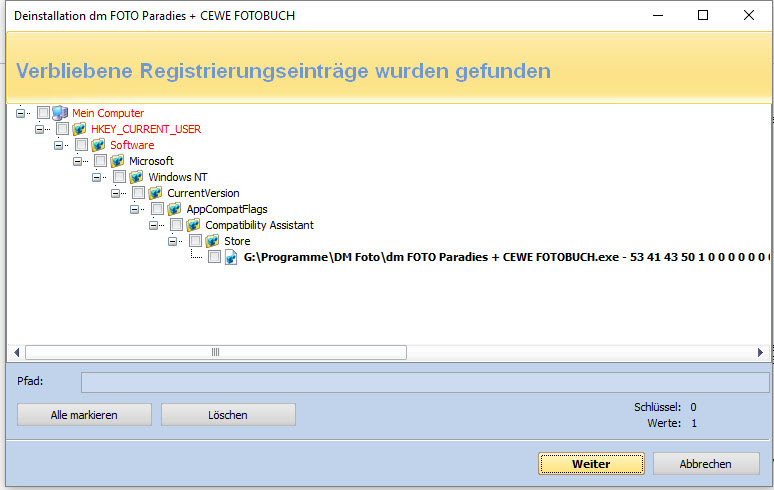Select the red Software label
This screenshot has height=490, width=774.
pos(132,145)
